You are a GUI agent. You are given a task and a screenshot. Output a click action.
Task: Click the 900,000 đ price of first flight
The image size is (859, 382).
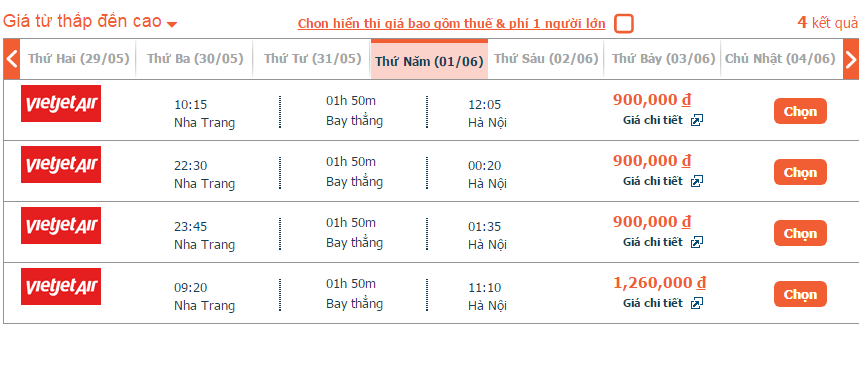tap(651, 100)
